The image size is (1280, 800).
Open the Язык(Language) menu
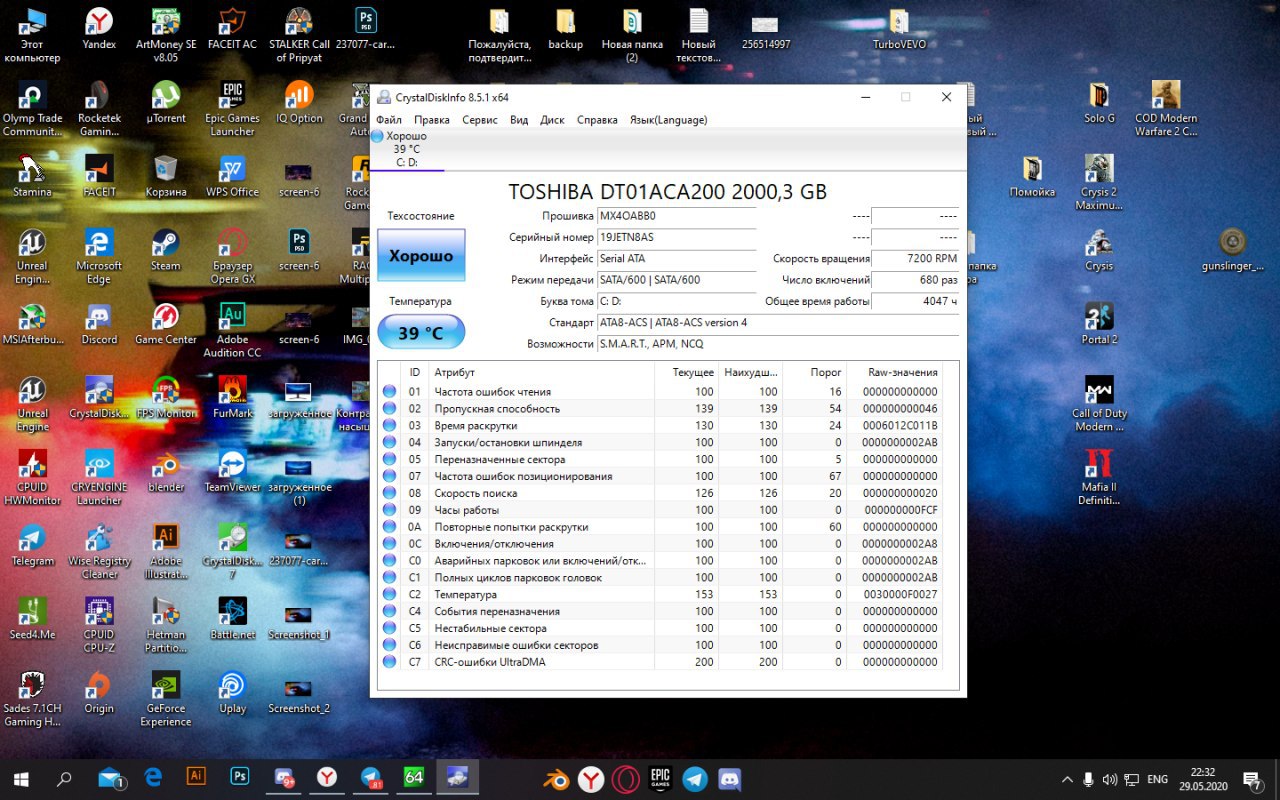[668, 119]
